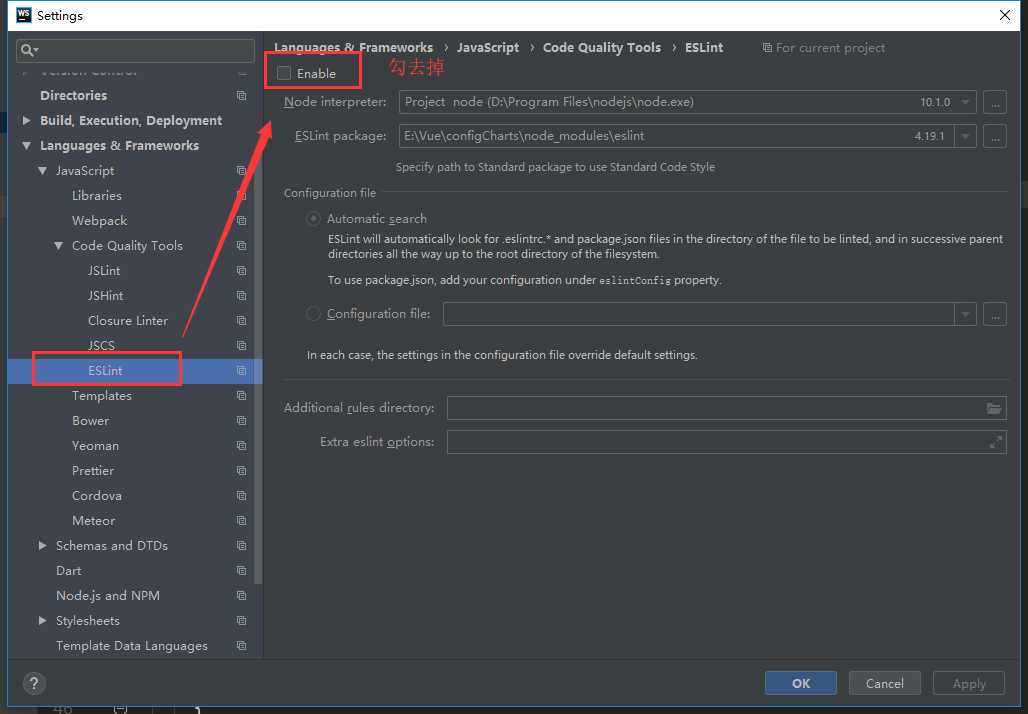The image size is (1028, 714).
Task: Collapse the JavaScript tree node
Action: click(43, 170)
